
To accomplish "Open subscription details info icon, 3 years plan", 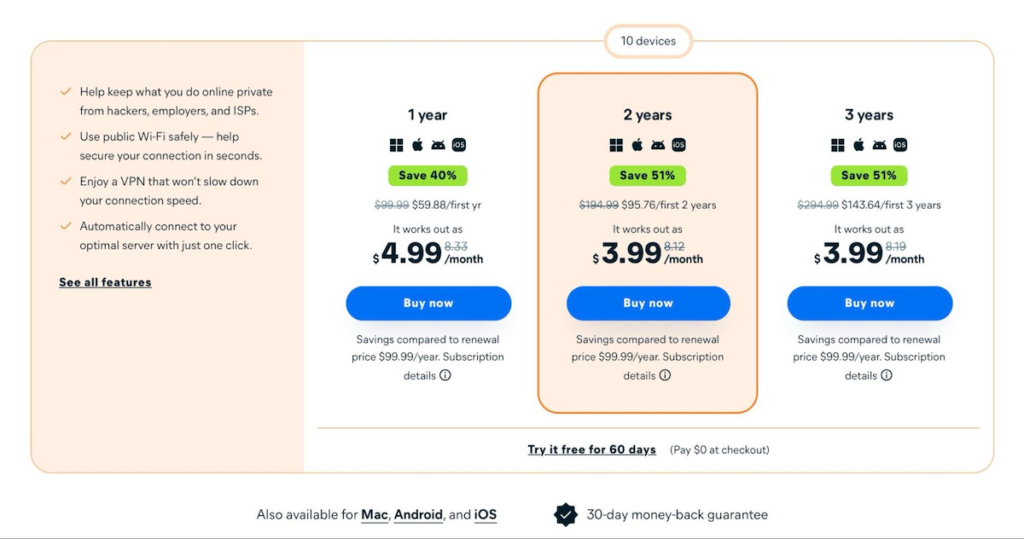I will [x=886, y=376].
